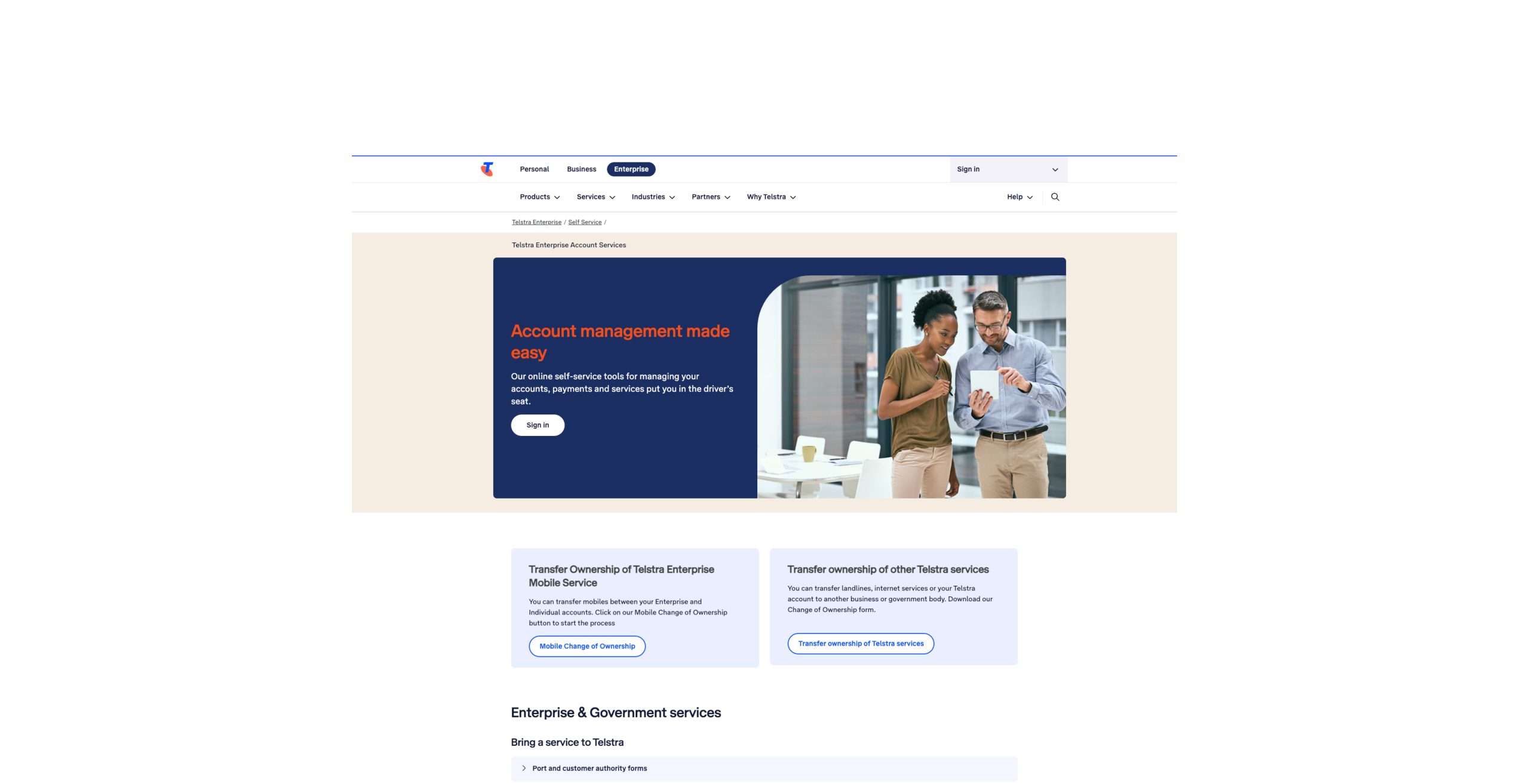This screenshot has width=1529, height=784.
Task: Click the Products dropdown arrow
Action: coord(557,197)
